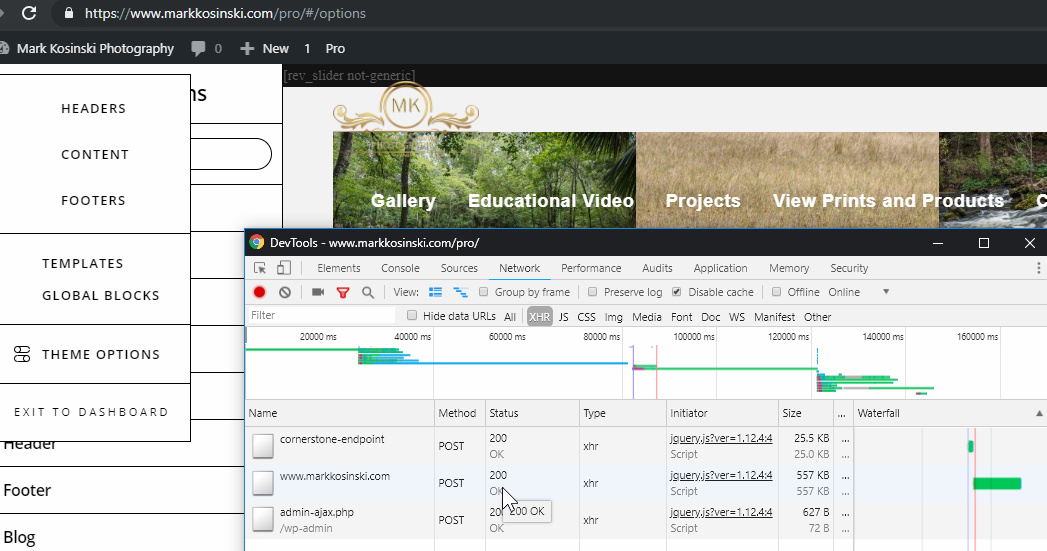Uncheck Disable cache checkbox
The height and width of the screenshot is (551, 1047).
[676, 292]
